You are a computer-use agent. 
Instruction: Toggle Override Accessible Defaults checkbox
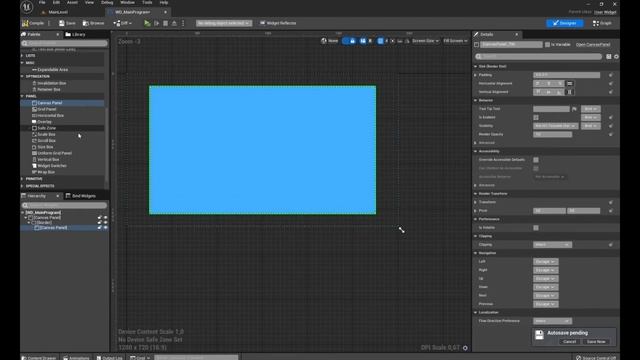536,160
